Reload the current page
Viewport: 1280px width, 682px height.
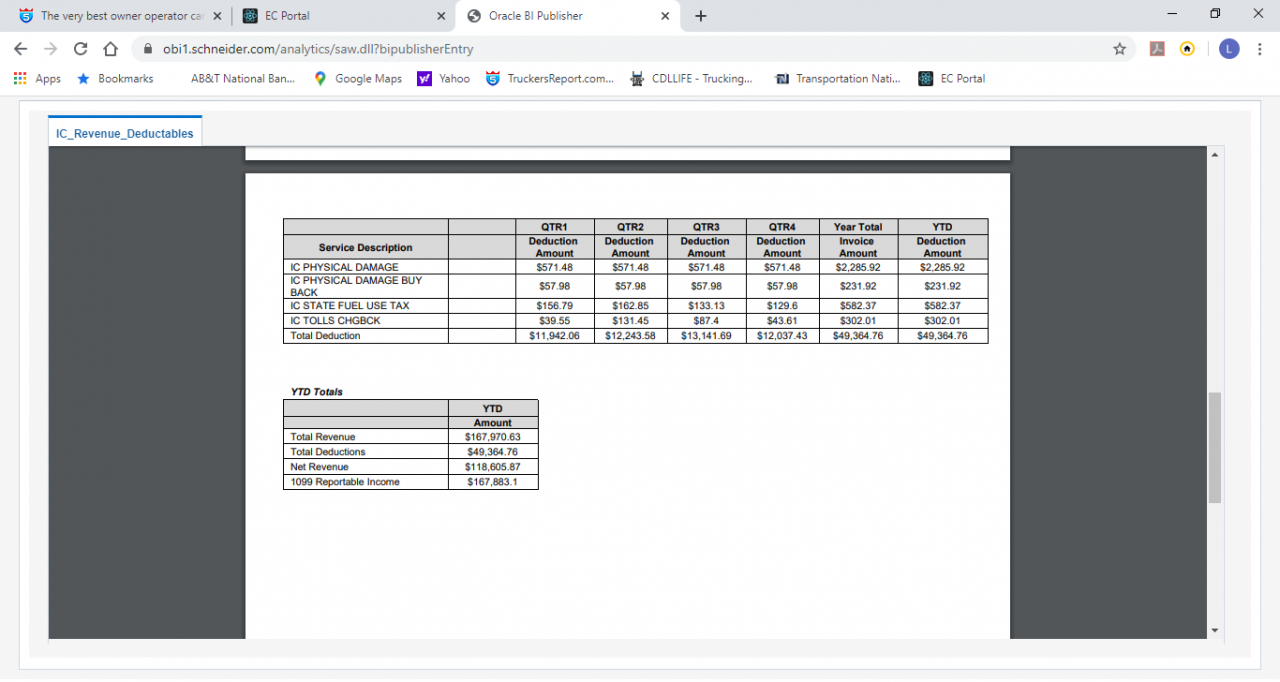pos(80,49)
